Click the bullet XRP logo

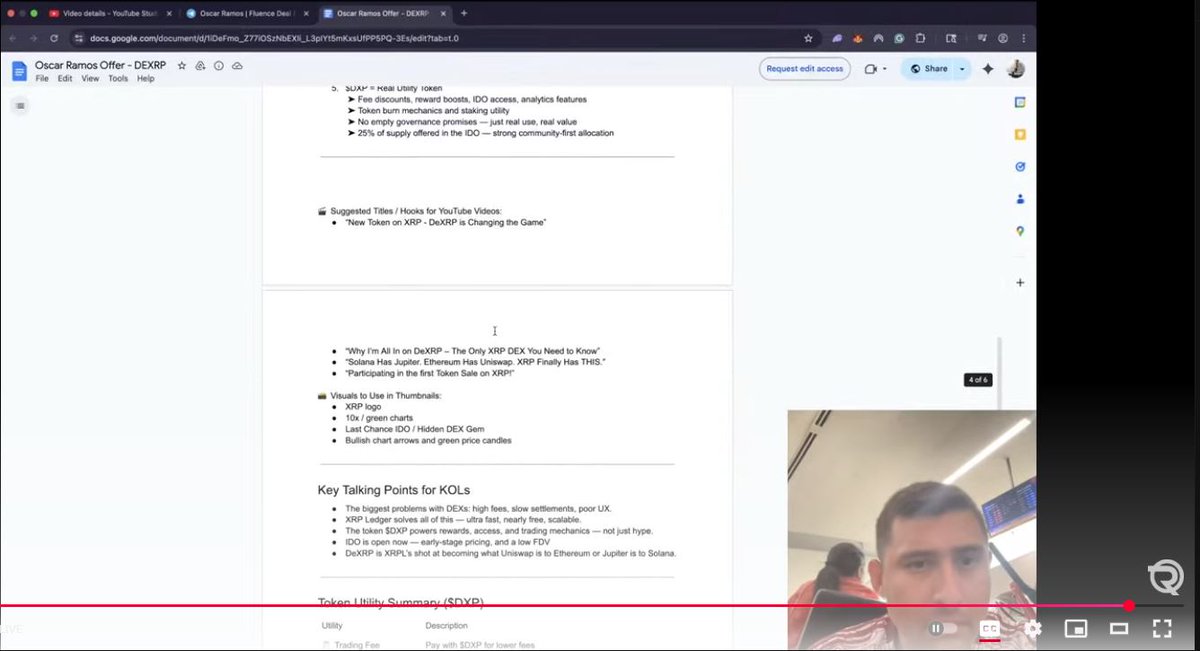pos(363,407)
